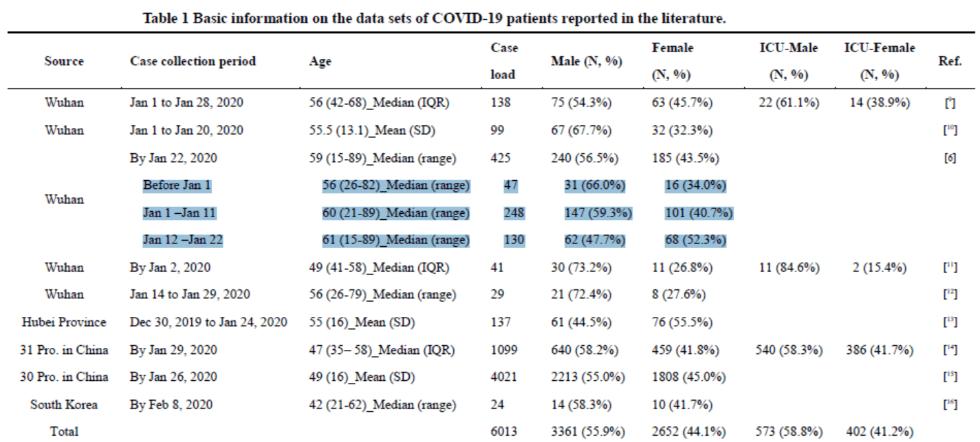Screen dimensions: 980x442
Task: Open the citation for 31 Pro. in China
Action: pos(950,350)
